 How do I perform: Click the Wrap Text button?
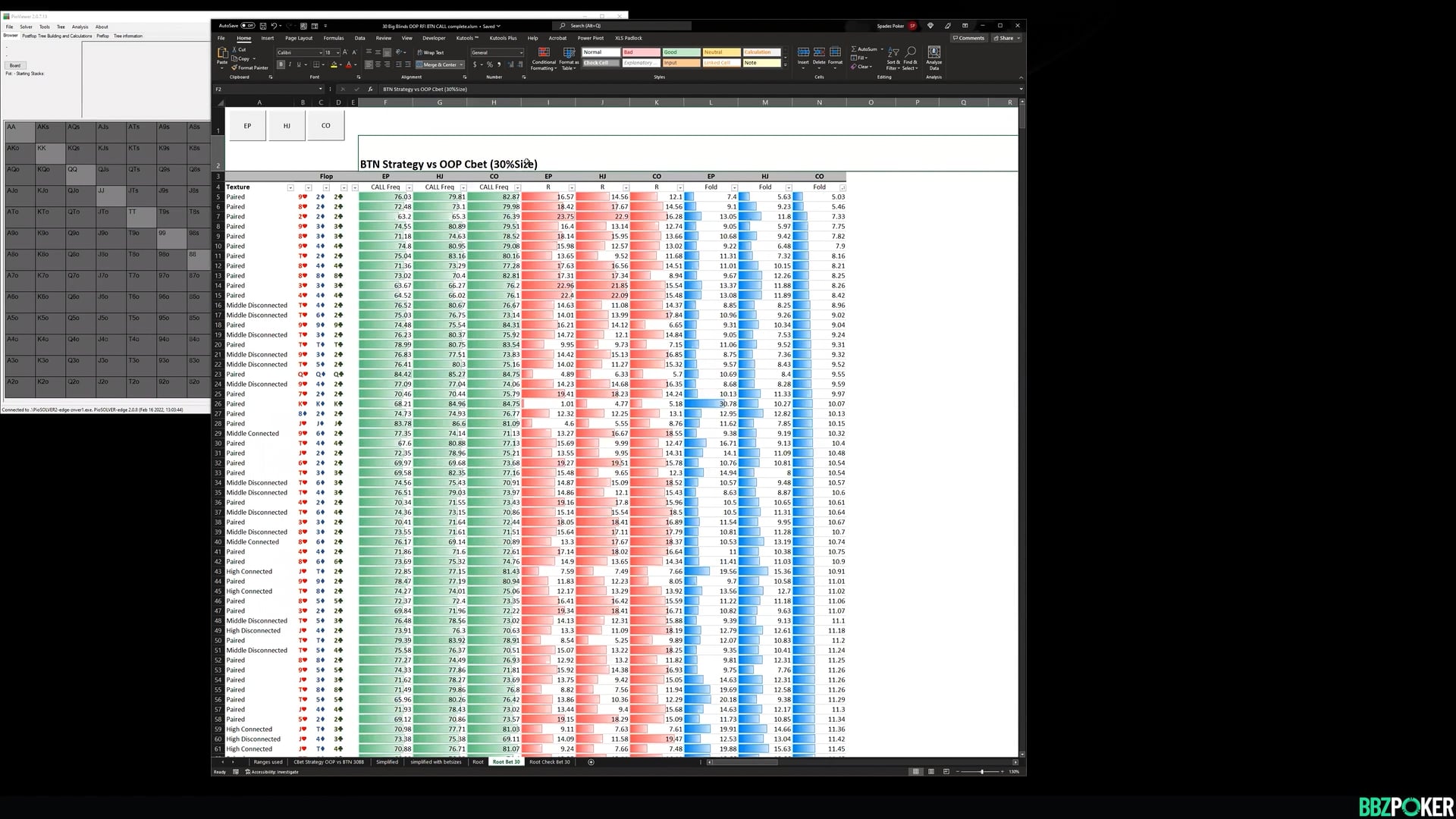(x=430, y=52)
